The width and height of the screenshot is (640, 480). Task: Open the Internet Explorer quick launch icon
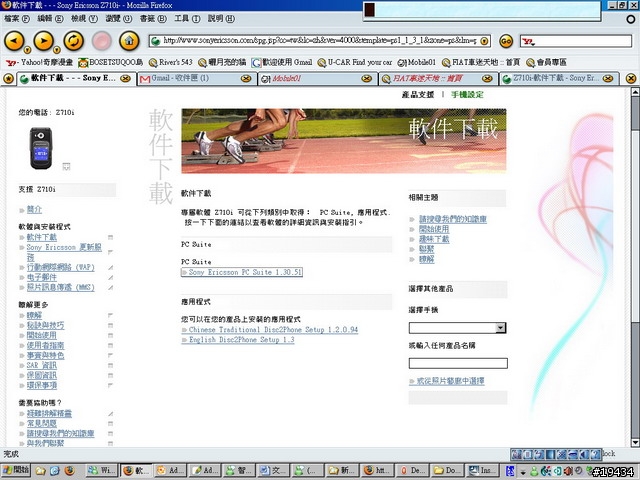click(55, 471)
